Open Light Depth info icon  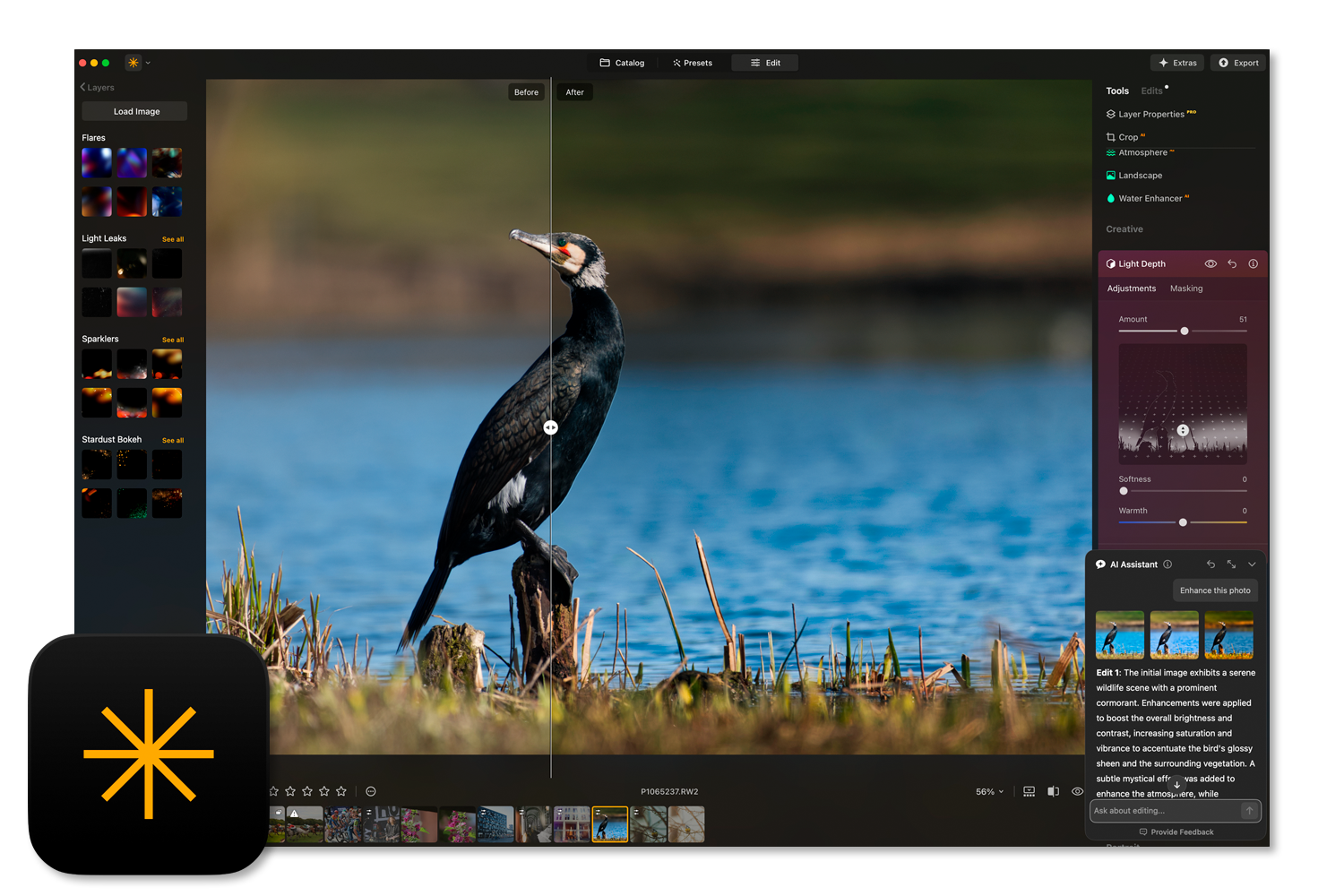1254,264
